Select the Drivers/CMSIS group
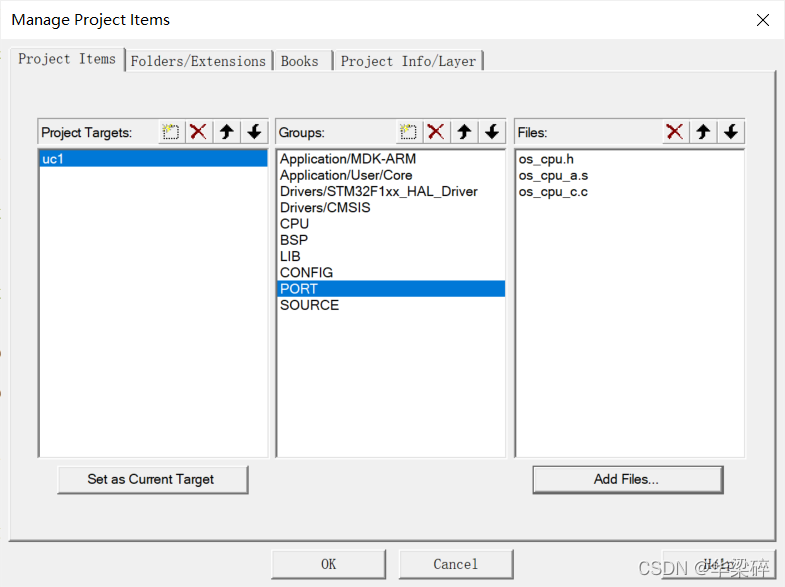This screenshot has height=587, width=785. 390,207
